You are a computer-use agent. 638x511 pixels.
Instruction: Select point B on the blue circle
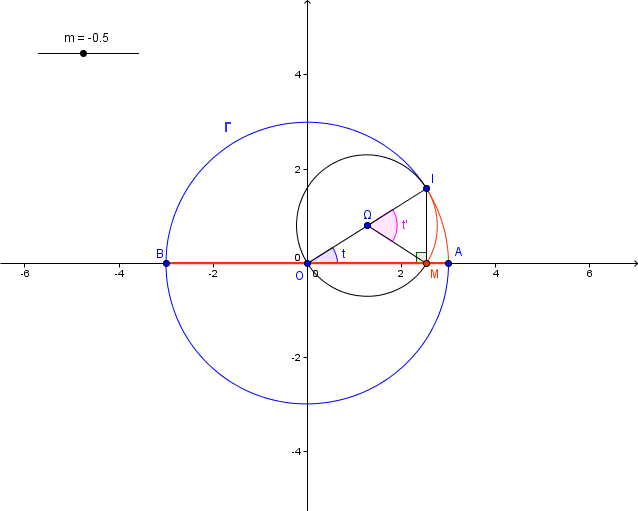point(166,263)
